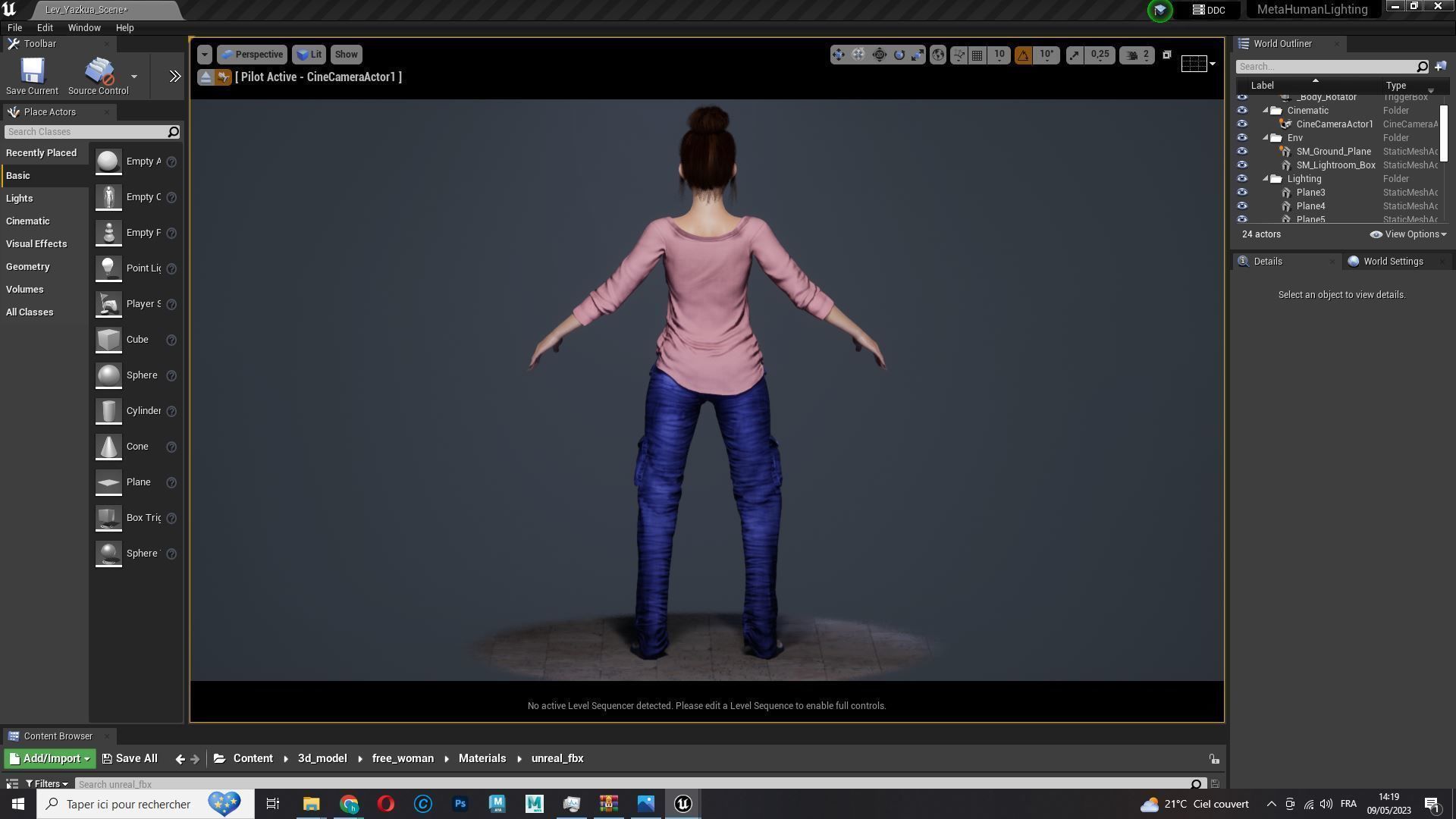Select the Lights category in Place Actors
This screenshot has height=819, width=1456.
[x=20, y=199]
